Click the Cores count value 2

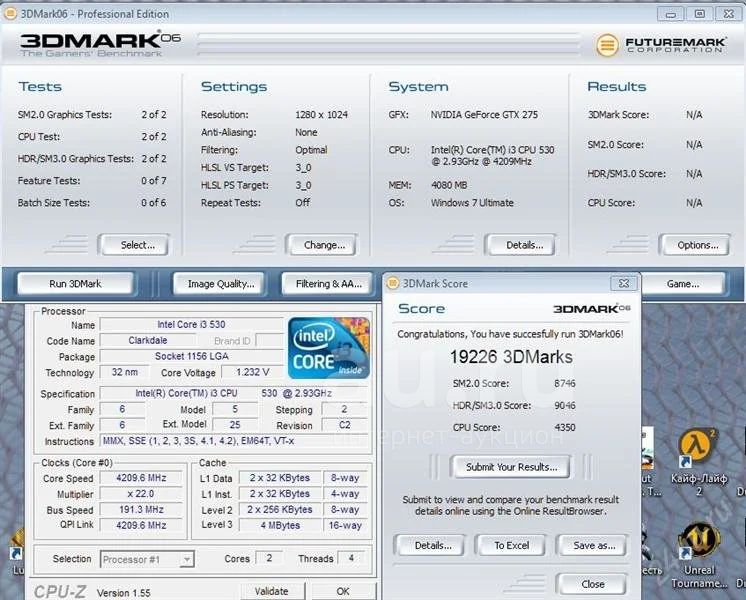269,558
